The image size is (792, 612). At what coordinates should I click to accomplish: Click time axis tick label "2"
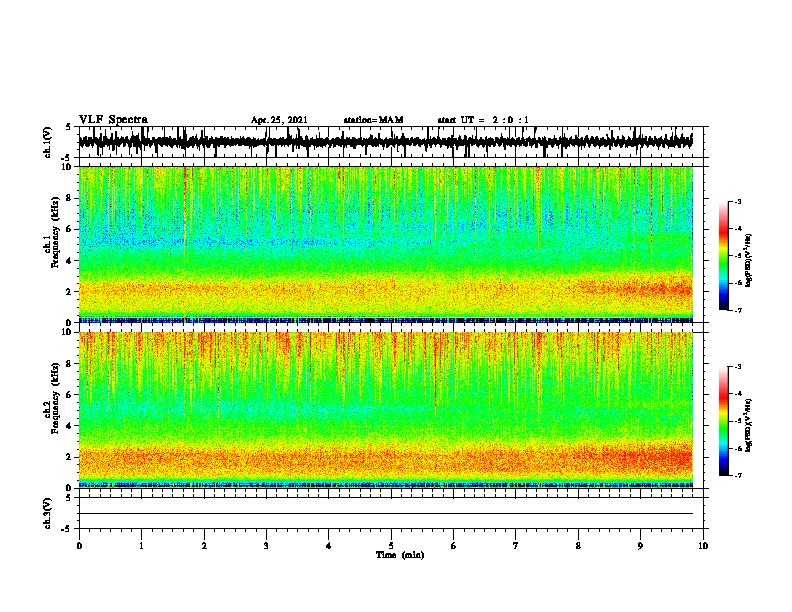coord(204,546)
